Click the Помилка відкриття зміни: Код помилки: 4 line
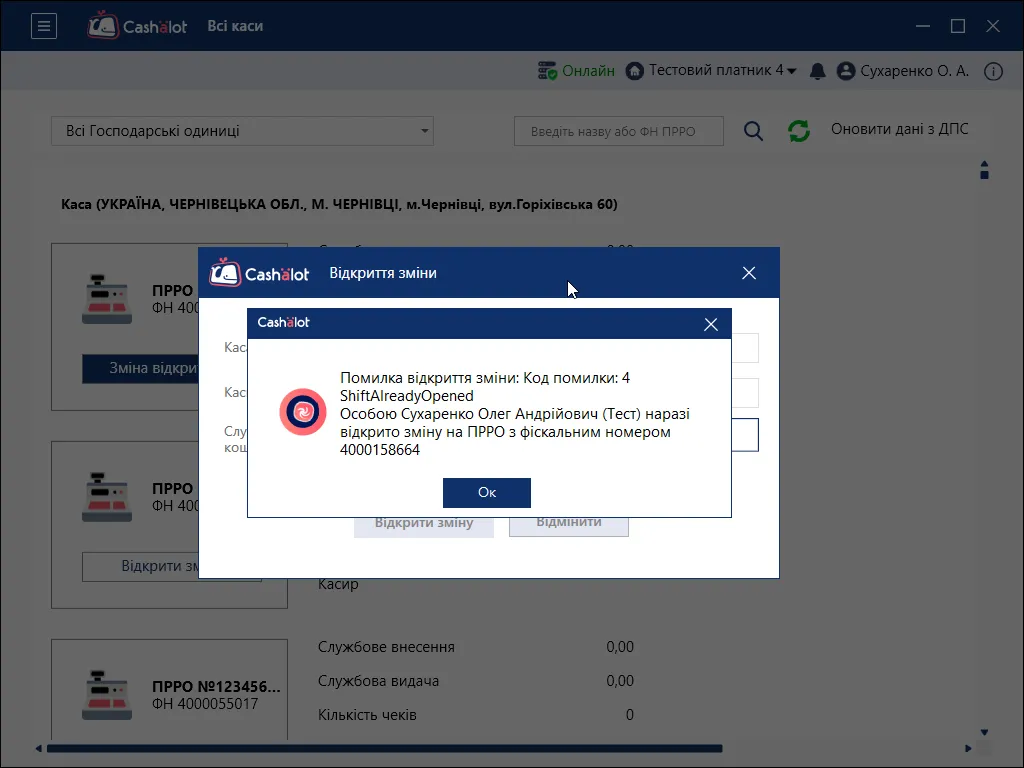 pos(485,378)
